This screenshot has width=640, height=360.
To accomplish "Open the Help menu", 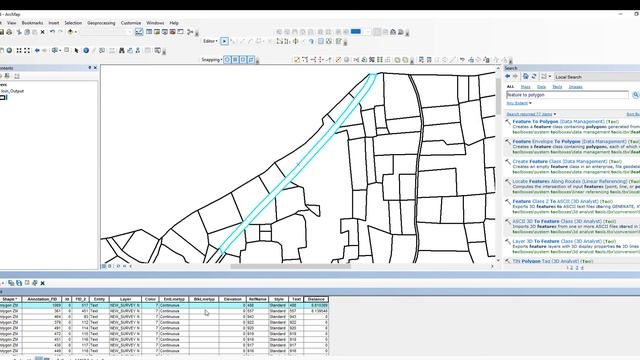I will [x=174, y=23].
